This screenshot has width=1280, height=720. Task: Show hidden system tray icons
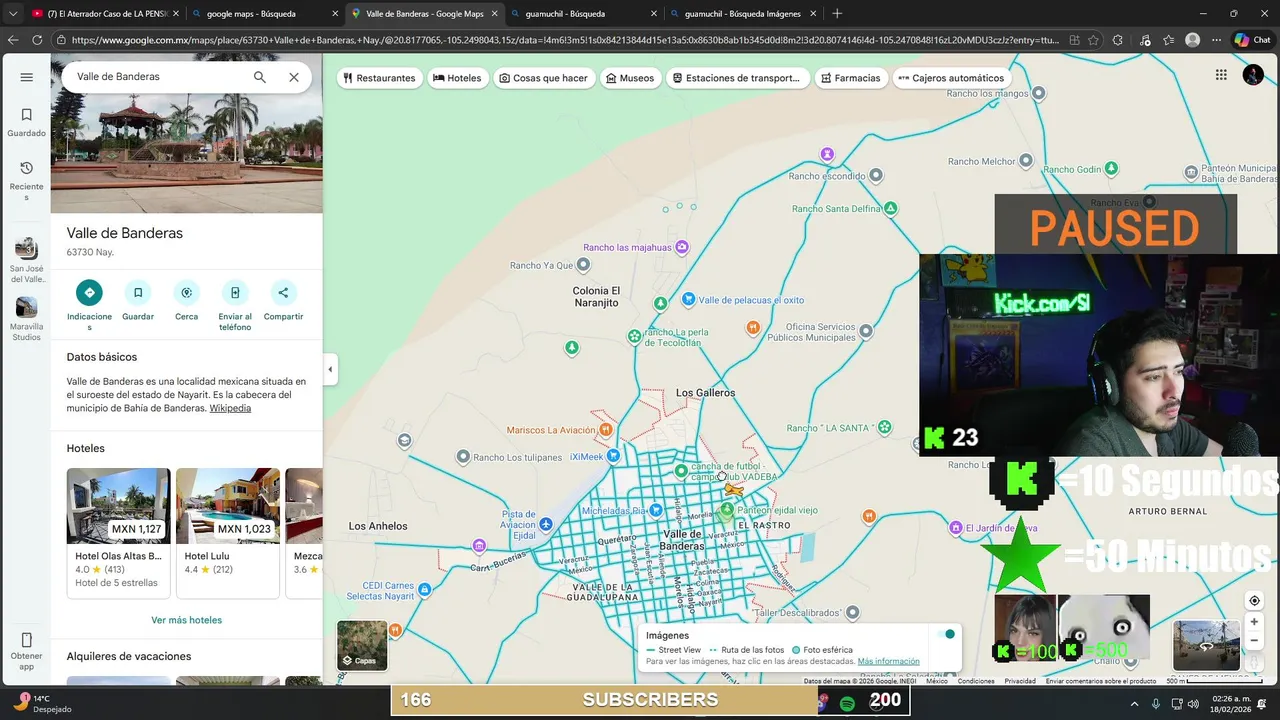coord(1134,704)
